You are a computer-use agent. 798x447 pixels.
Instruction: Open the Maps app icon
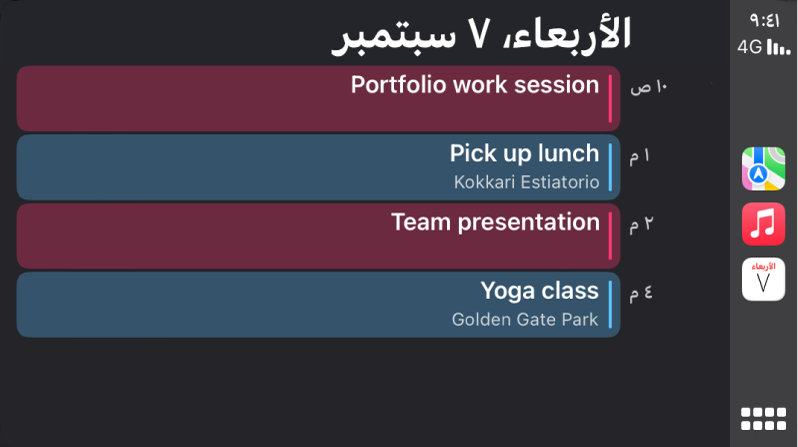click(x=763, y=168)
